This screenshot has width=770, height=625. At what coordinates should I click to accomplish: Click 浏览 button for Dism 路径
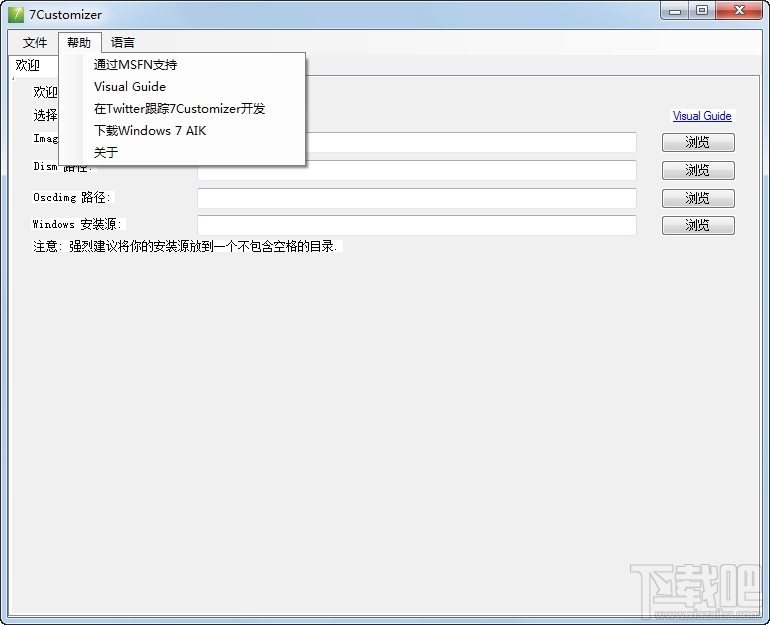pyautogui.click(x=698, y=170)
